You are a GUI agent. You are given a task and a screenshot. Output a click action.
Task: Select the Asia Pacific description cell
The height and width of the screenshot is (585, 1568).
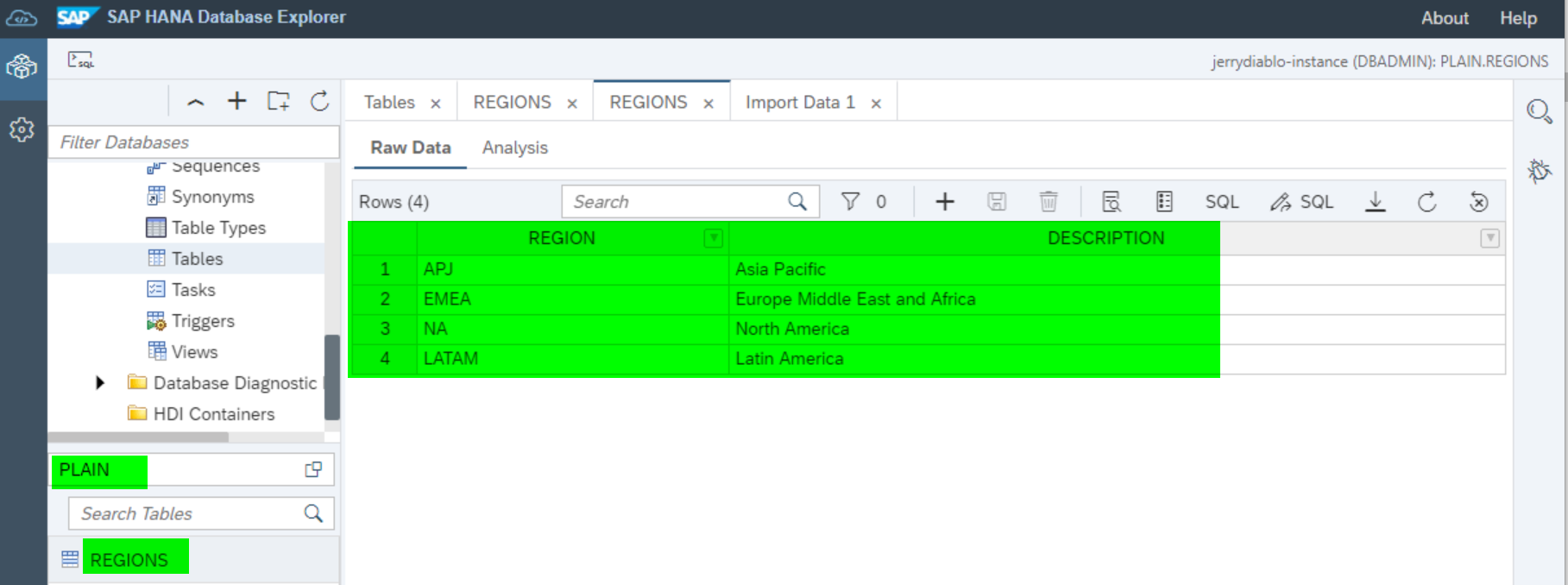pos(1118,269)
